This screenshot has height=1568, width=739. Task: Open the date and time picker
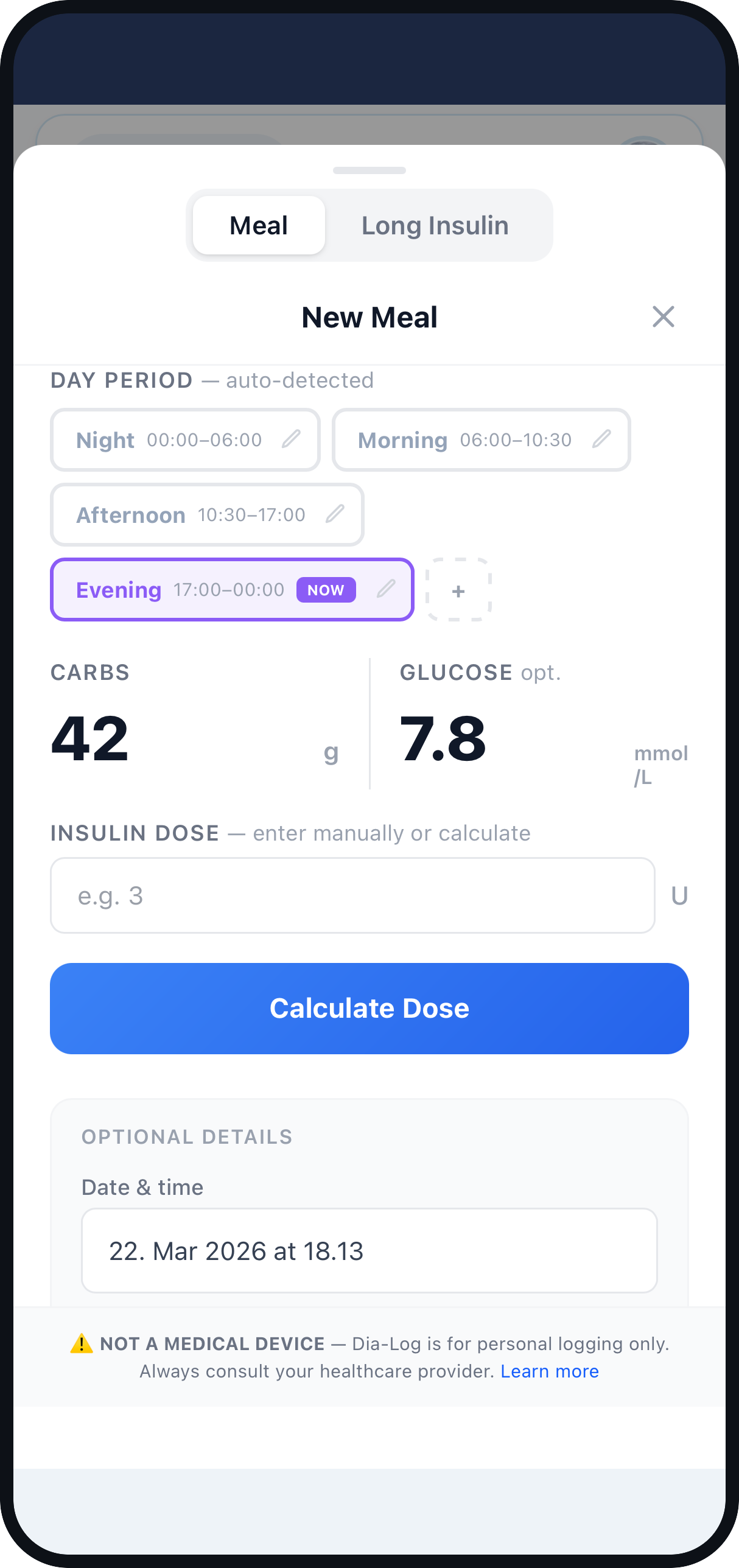tap(369, 1251)
